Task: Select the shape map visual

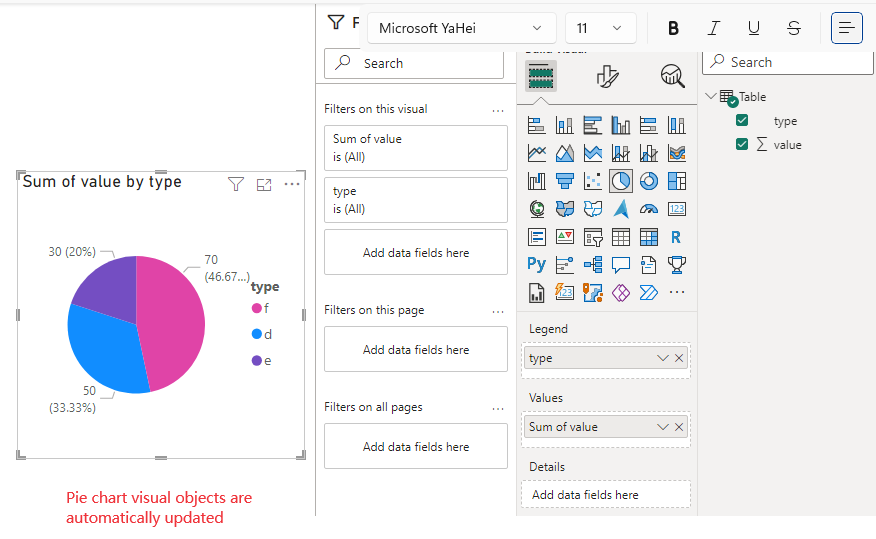Action: click(x=592, y=209)
